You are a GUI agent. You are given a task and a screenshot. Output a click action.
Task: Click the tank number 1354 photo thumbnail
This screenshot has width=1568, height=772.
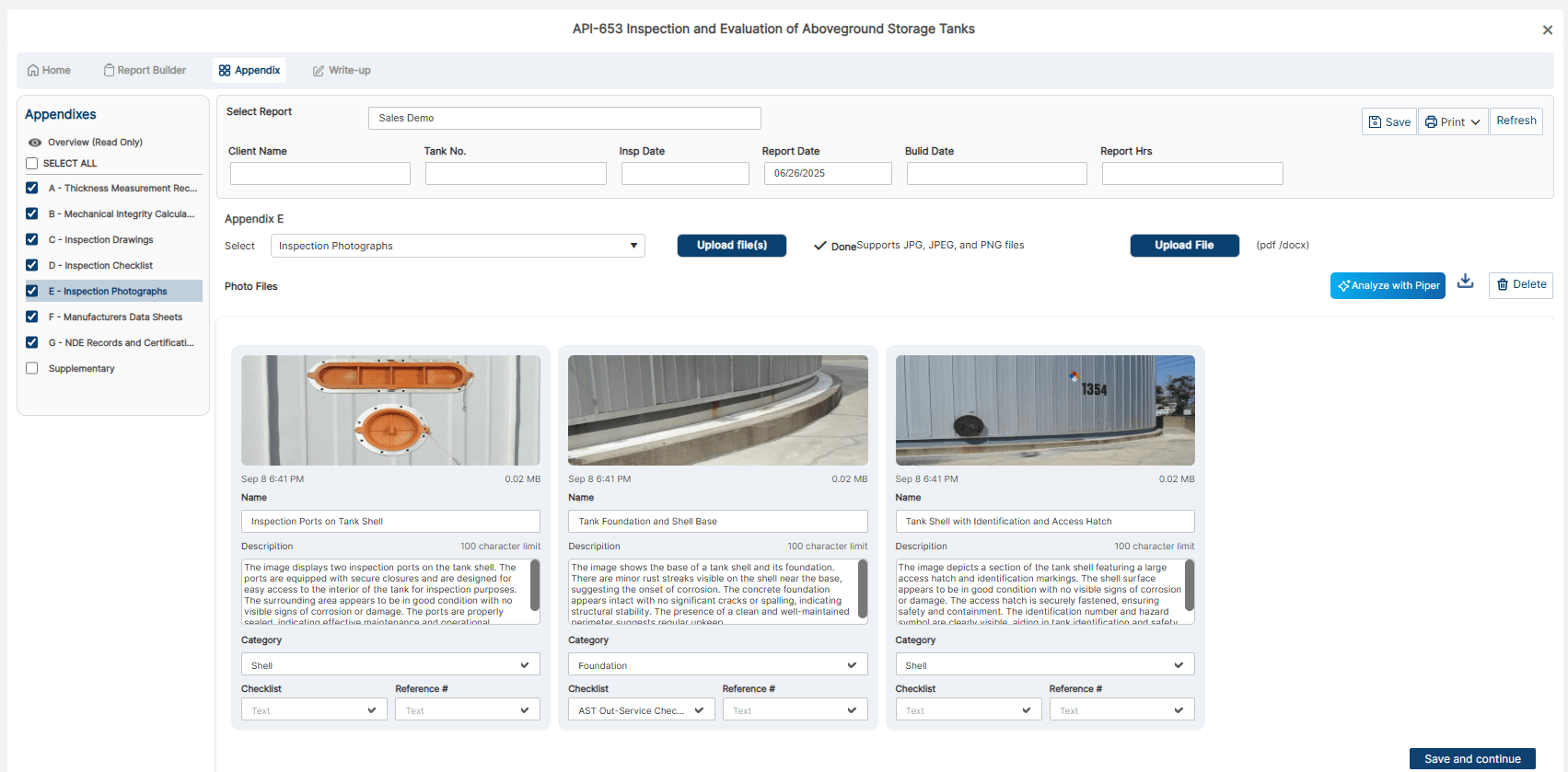pos(1044,410)
